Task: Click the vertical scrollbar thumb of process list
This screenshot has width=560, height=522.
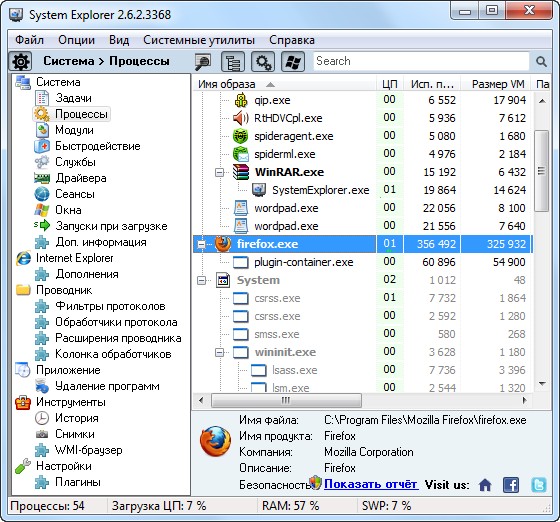Action: click(x=541, y=171)
